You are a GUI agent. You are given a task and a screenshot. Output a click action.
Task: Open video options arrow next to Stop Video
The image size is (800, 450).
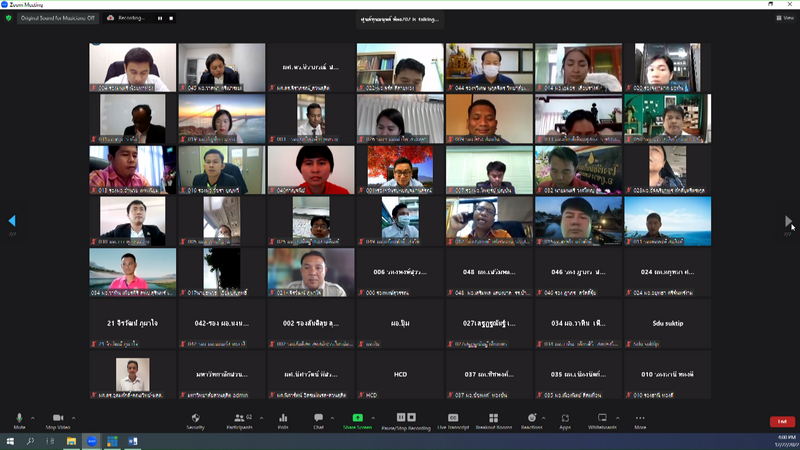point(73,418)
